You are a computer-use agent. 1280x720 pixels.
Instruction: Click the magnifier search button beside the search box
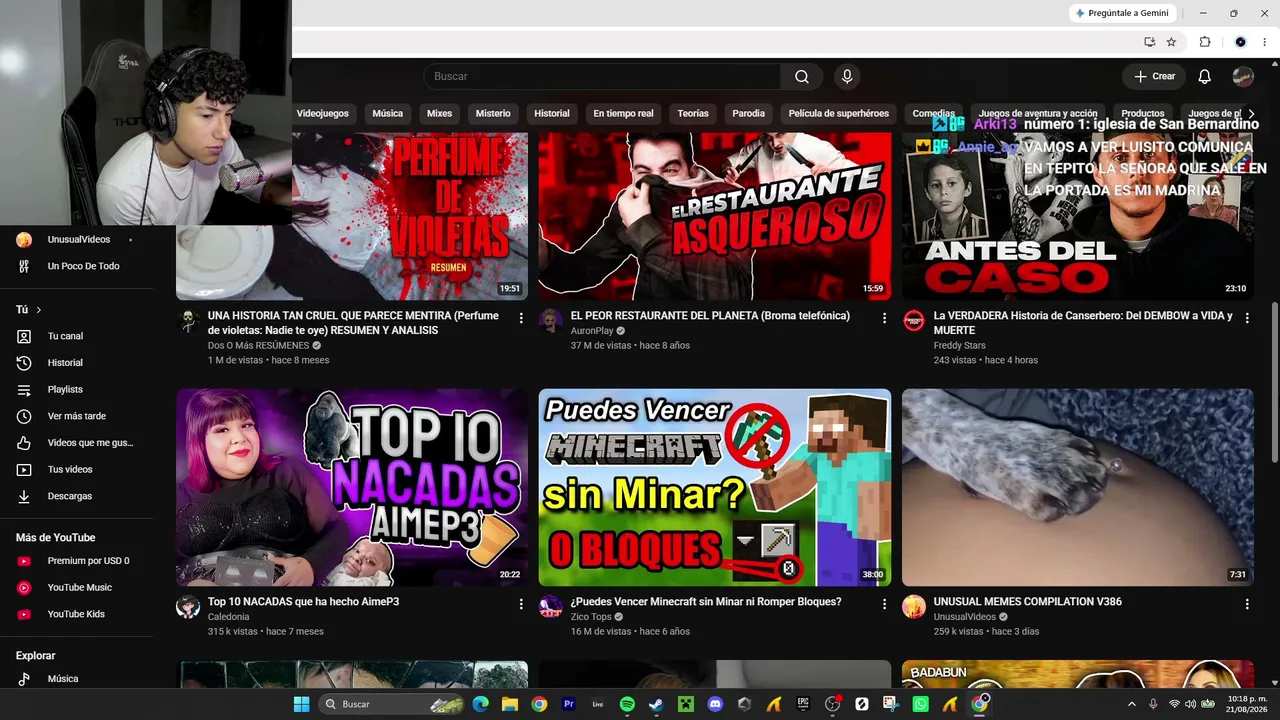(x=802, y=77)
